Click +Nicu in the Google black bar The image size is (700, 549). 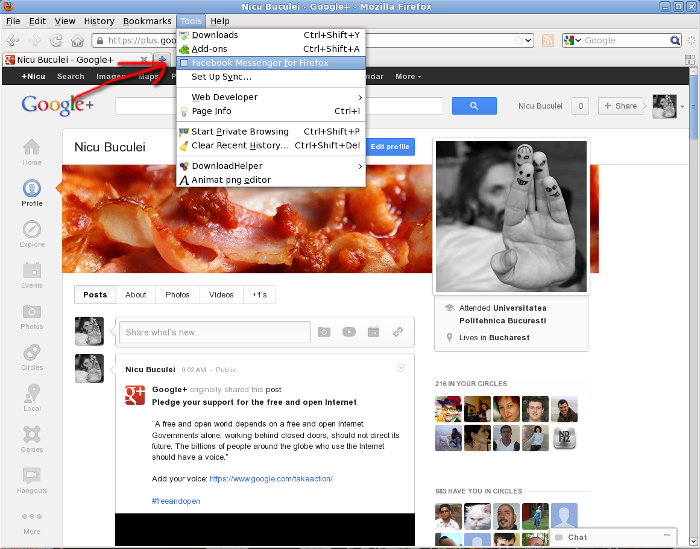pyautogui.click(x=33, y=76)
